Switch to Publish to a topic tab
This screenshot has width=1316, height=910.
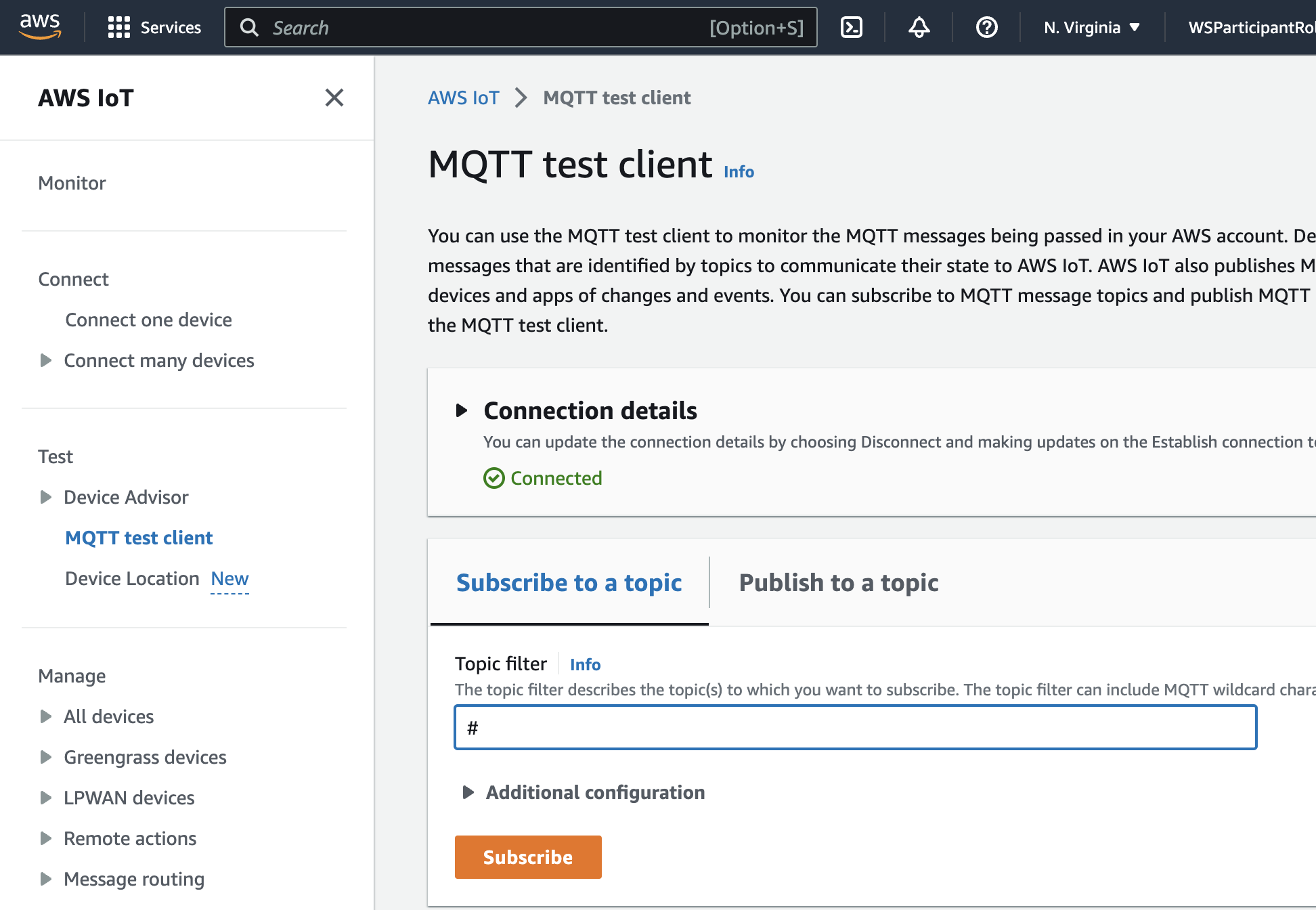(839, 582)
